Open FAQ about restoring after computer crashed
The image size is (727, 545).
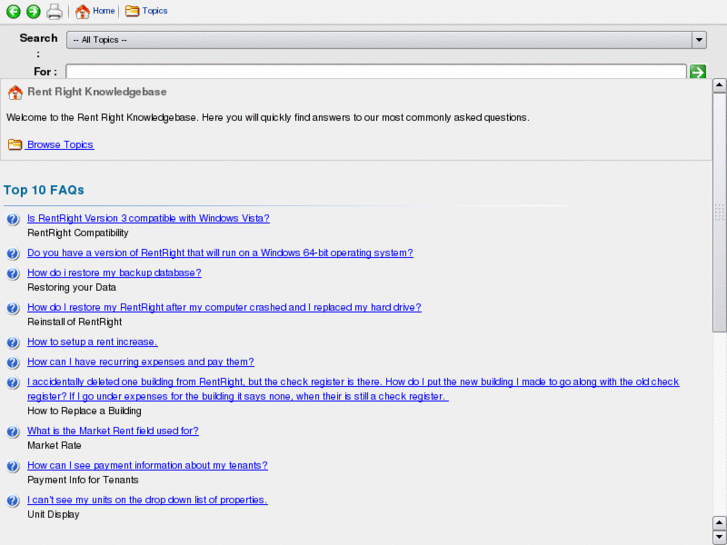click(224, 307)
